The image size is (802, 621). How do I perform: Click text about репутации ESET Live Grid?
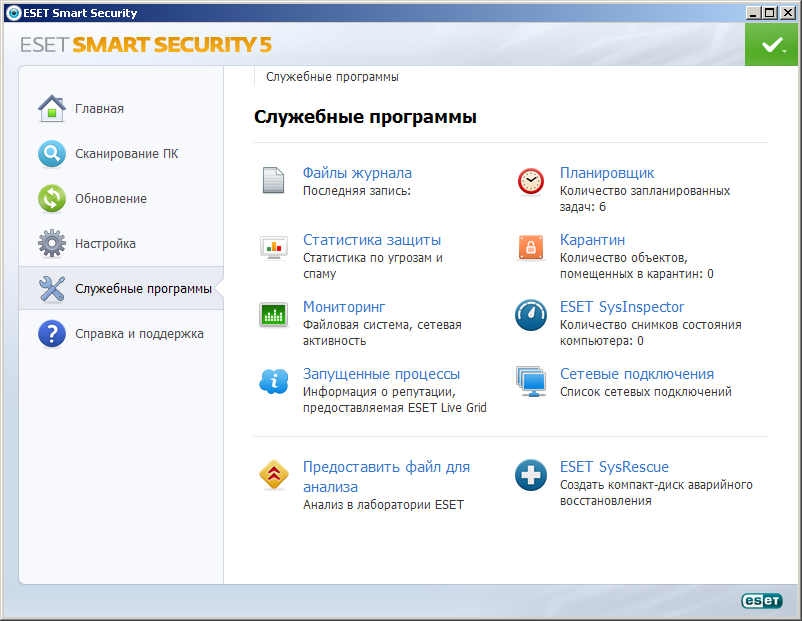click(394, 400)
